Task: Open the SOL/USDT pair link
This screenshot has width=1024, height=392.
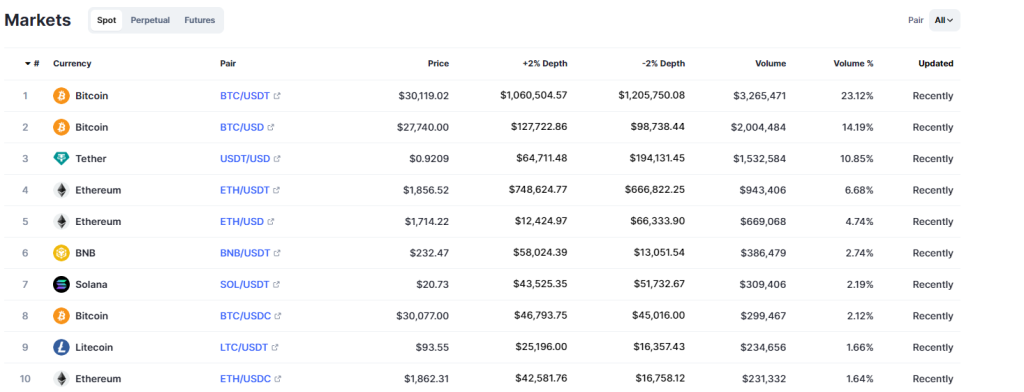Action: coord(245,284)
